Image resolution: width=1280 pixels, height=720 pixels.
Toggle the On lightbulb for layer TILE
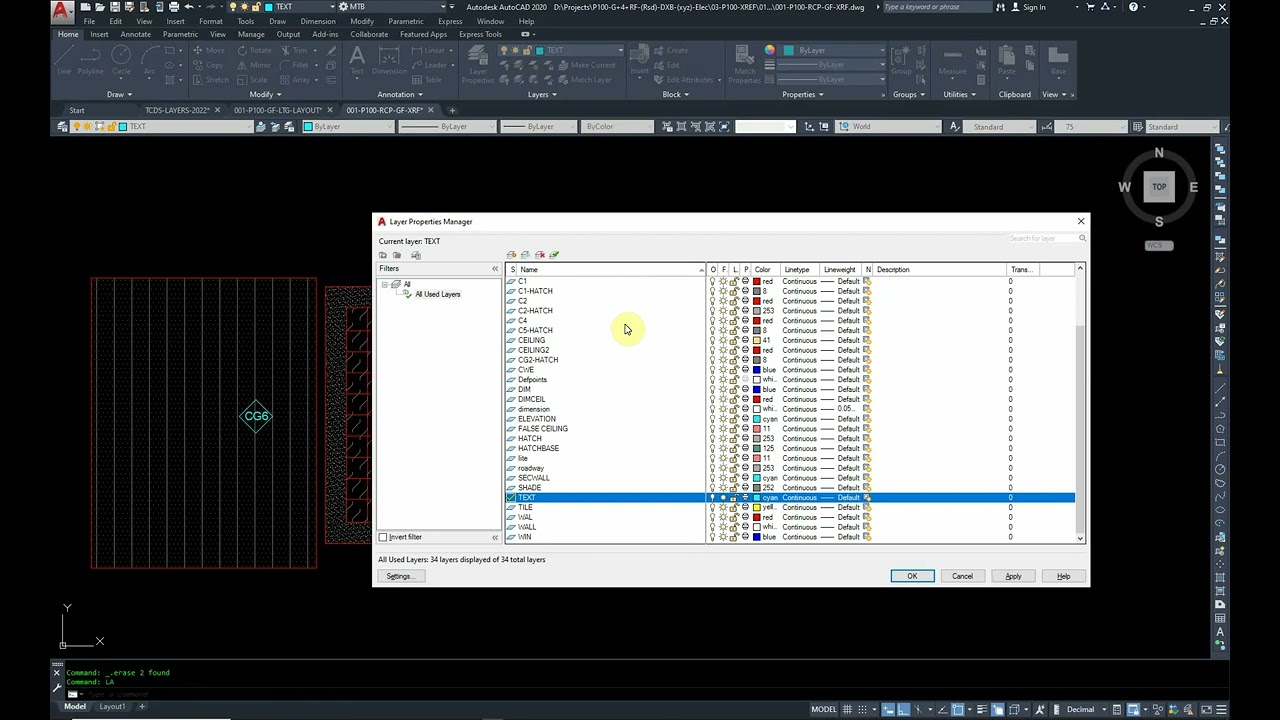(713, 507)
